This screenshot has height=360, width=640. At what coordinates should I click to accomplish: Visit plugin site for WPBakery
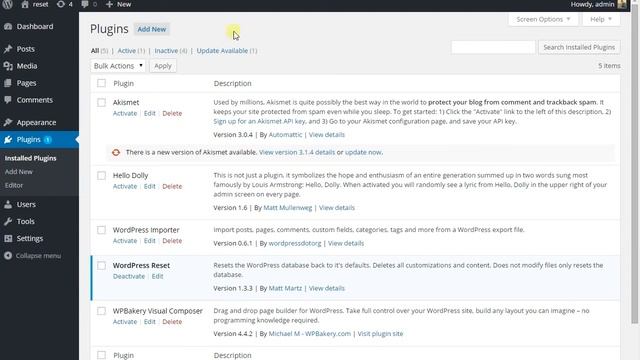(x=380, y=334)
